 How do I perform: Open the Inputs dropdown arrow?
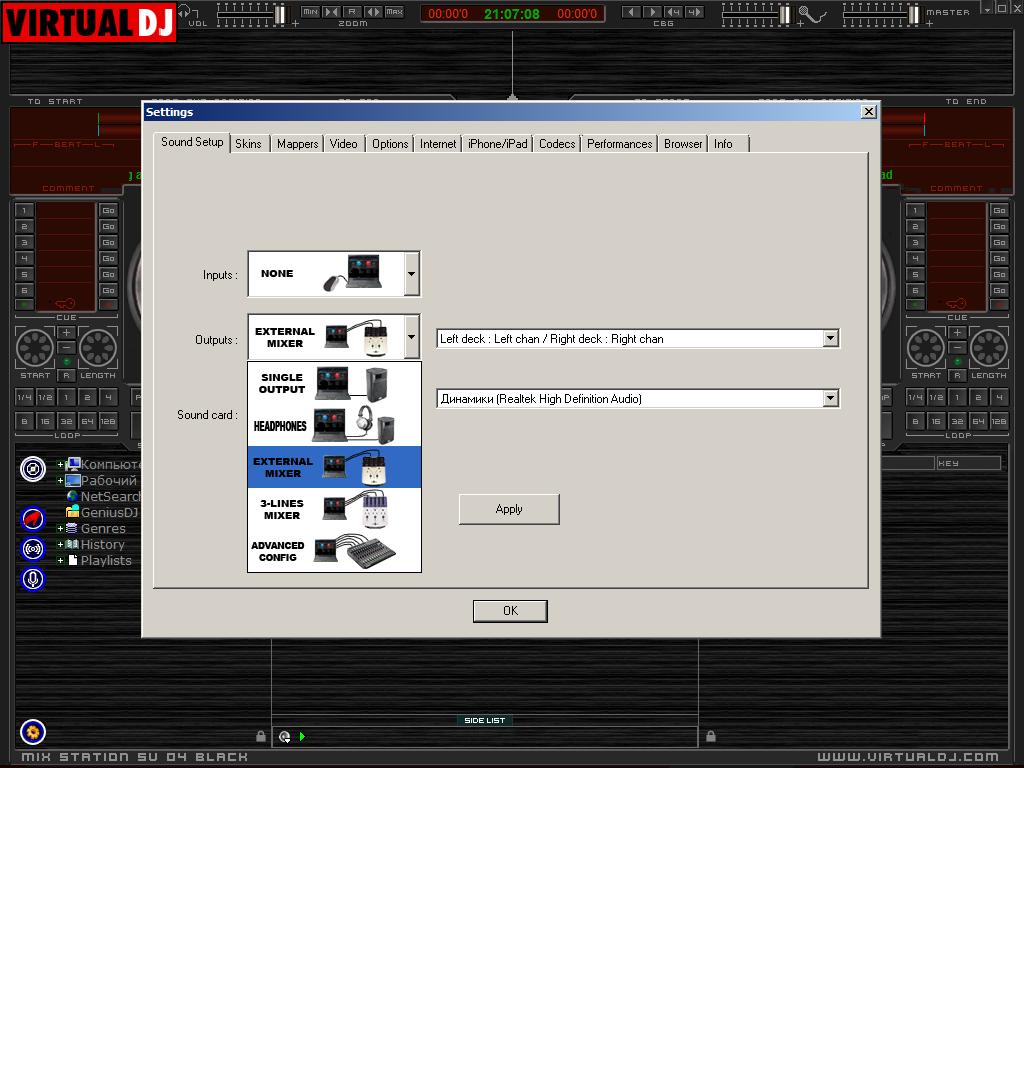click(x=411, y=274)
